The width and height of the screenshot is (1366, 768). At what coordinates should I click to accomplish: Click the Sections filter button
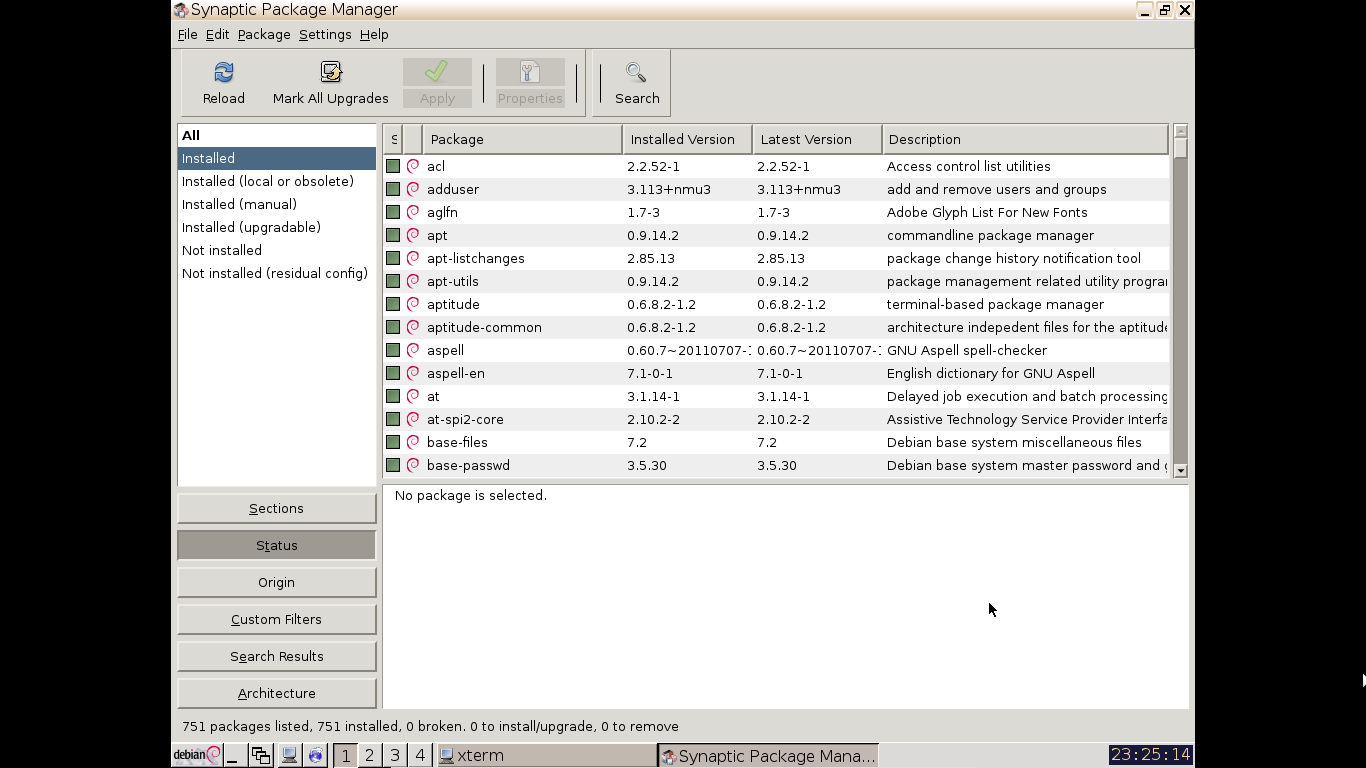277,509
